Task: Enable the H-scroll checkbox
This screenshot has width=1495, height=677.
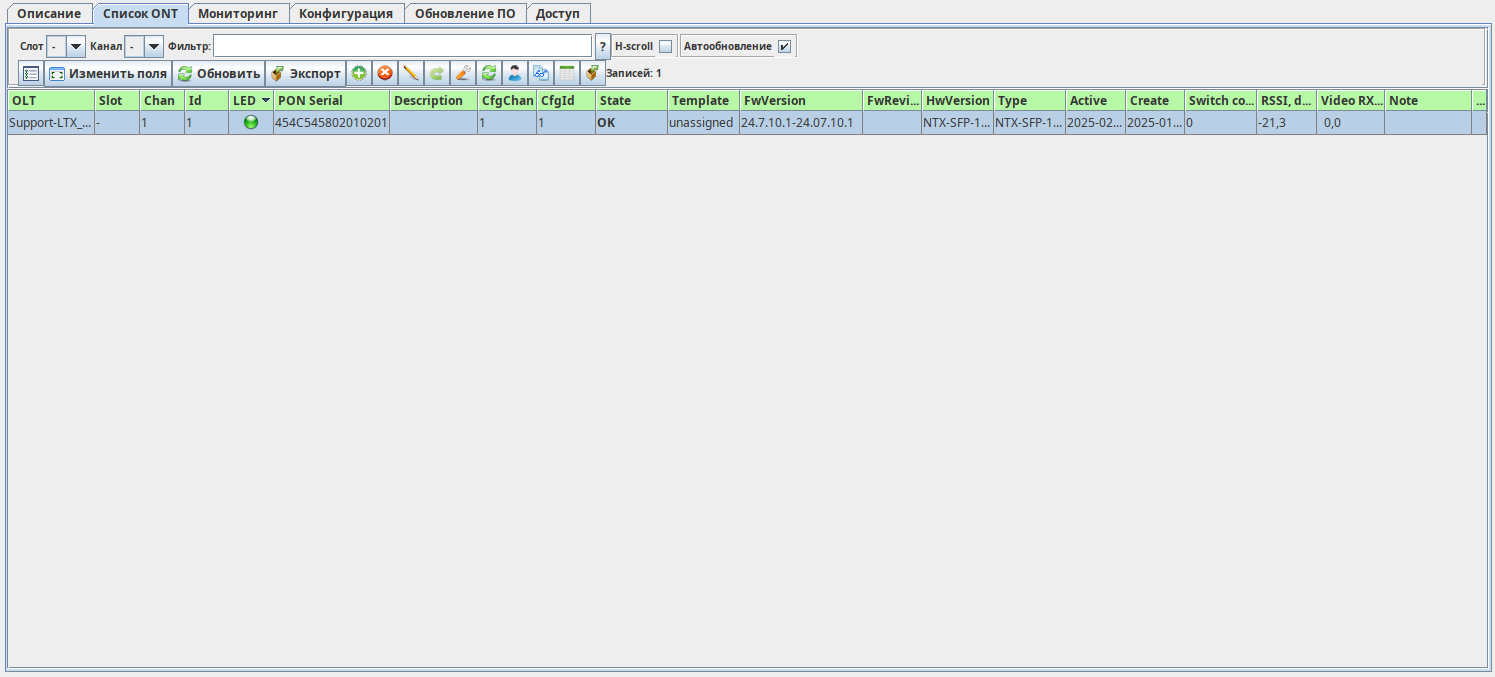Action: pyautogui.click(x=666, y=46)
